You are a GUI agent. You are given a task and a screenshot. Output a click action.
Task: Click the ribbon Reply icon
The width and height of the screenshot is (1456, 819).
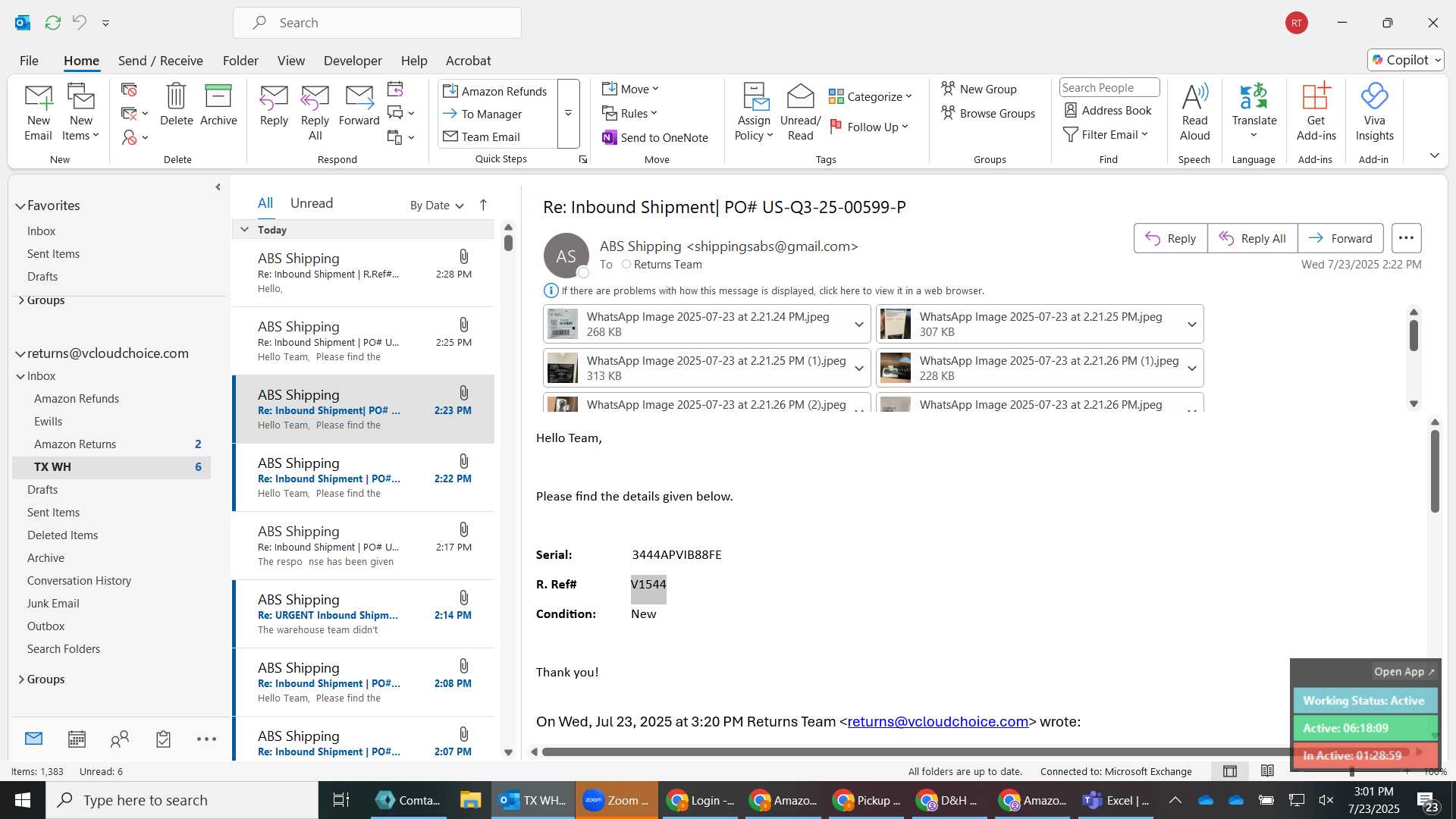click(274, 97)
